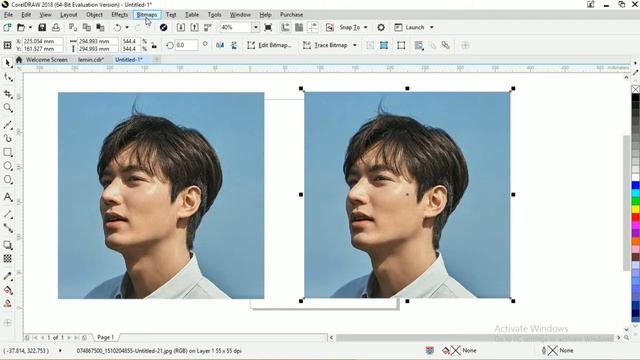Screen dimensions: 640x360
Task: Click the Paste icon in toolbar
Action: click(100, 27)
